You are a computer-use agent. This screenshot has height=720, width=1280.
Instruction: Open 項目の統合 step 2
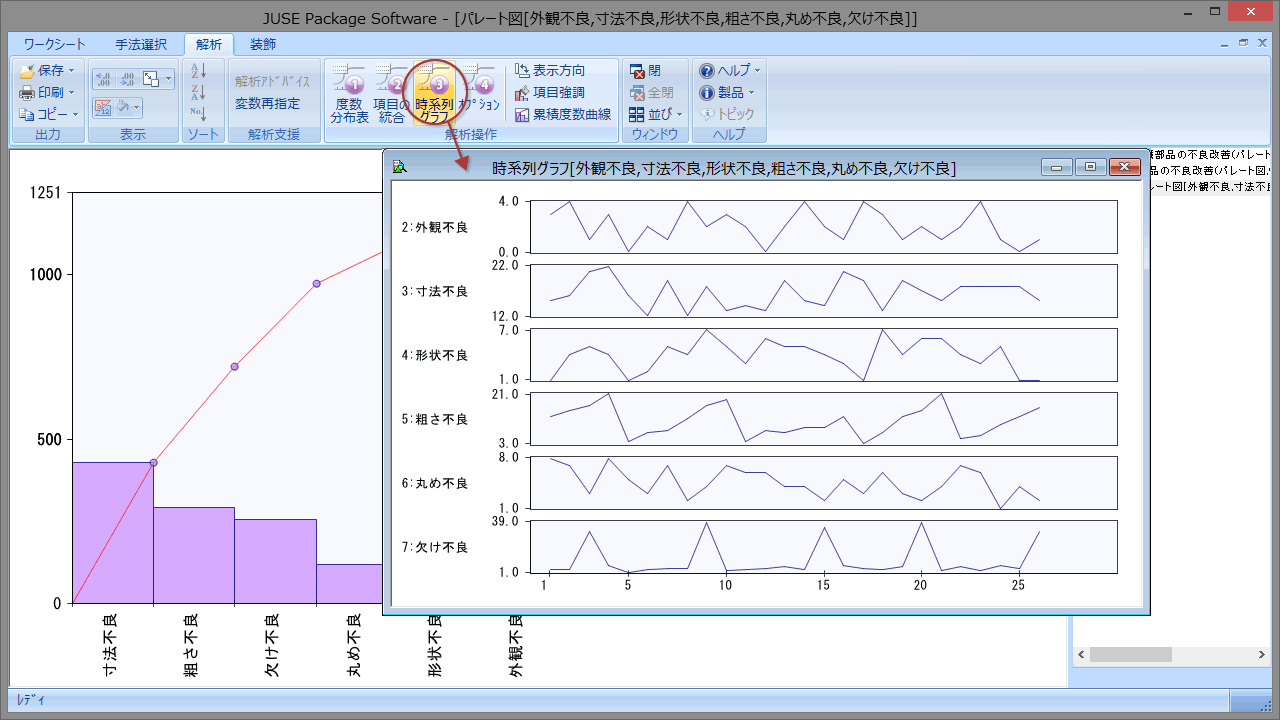pyautogui.click(x=392, y=93)
